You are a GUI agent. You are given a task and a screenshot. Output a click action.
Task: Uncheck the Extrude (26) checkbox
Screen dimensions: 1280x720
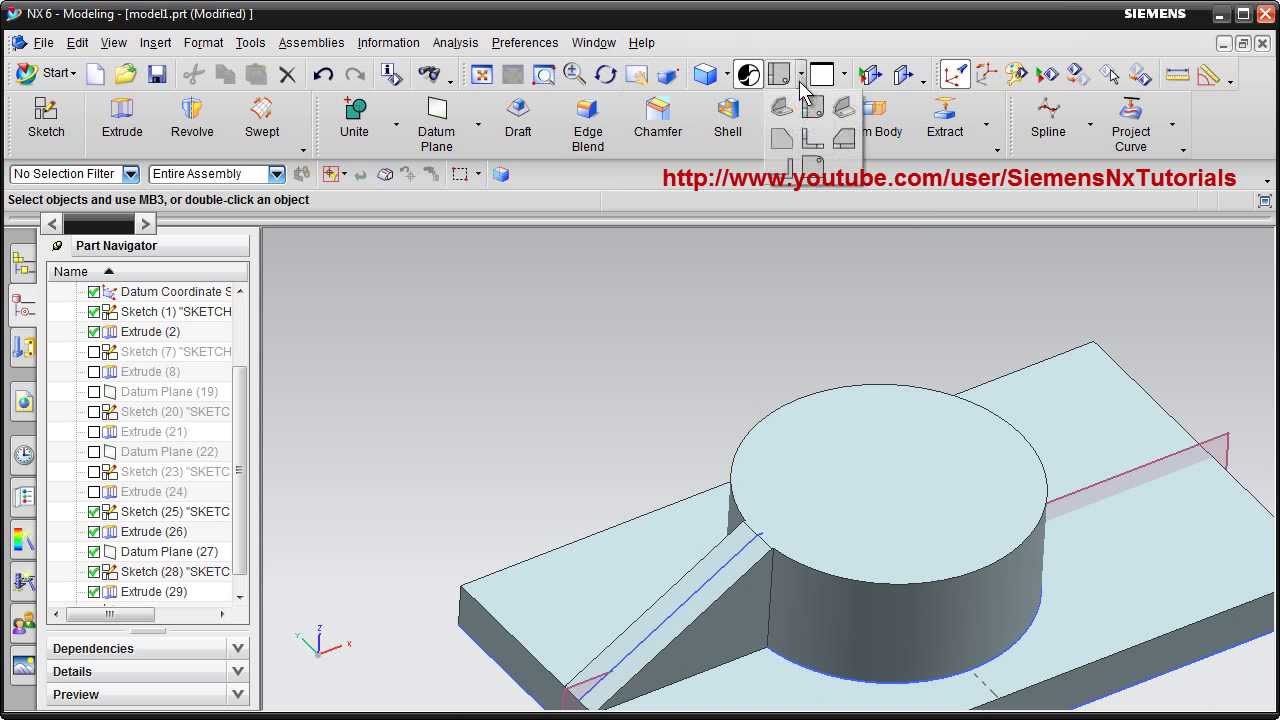(x=94, y=532)
